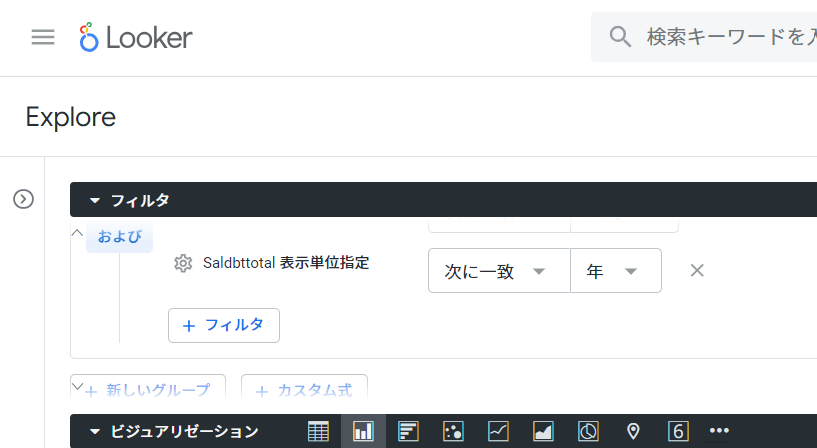Open the hamburger main menu
Screen dimensions: 817x448
[43, 37]
